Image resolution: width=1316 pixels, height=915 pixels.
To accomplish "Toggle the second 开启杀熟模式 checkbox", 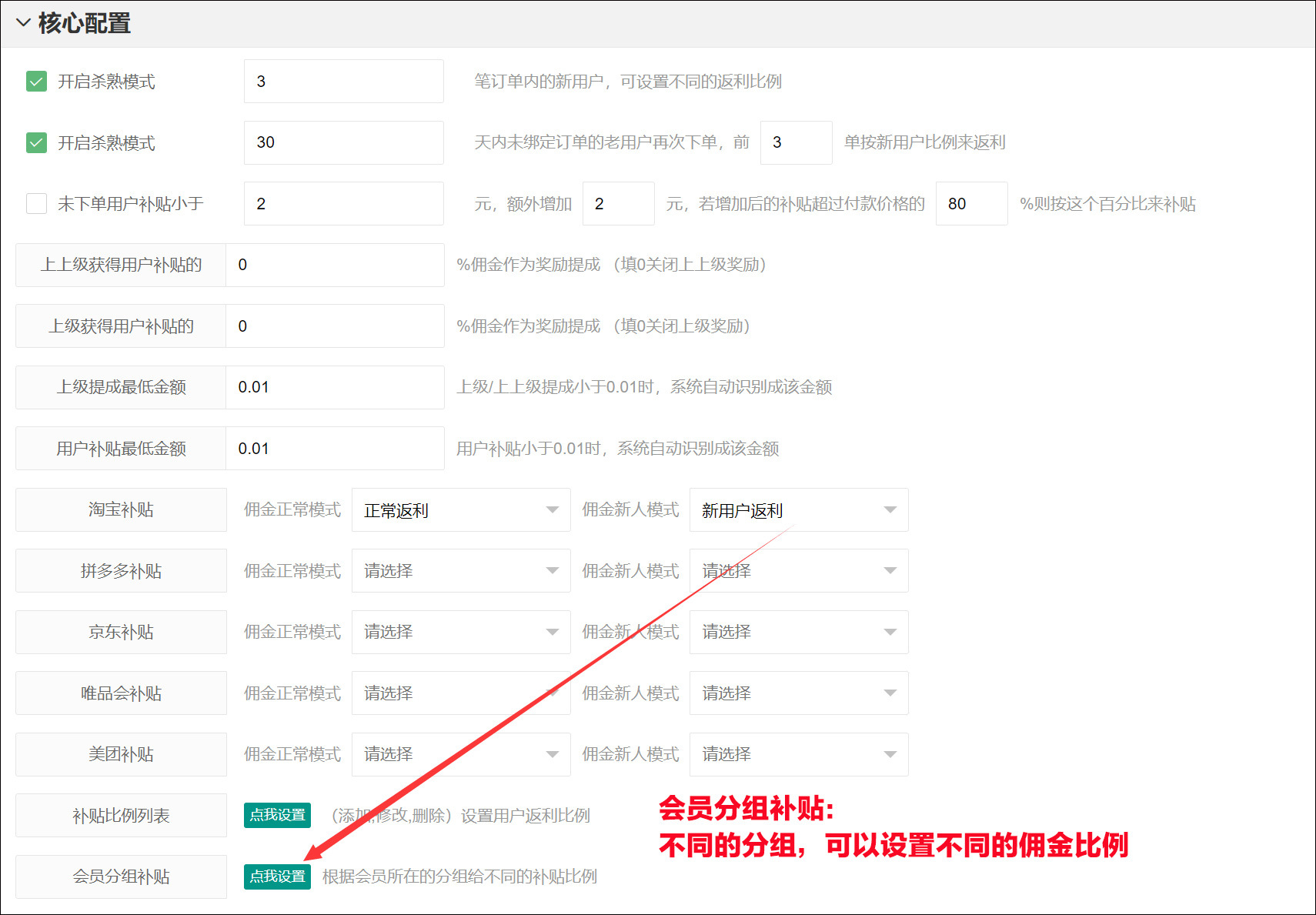I will pos(36,142).
